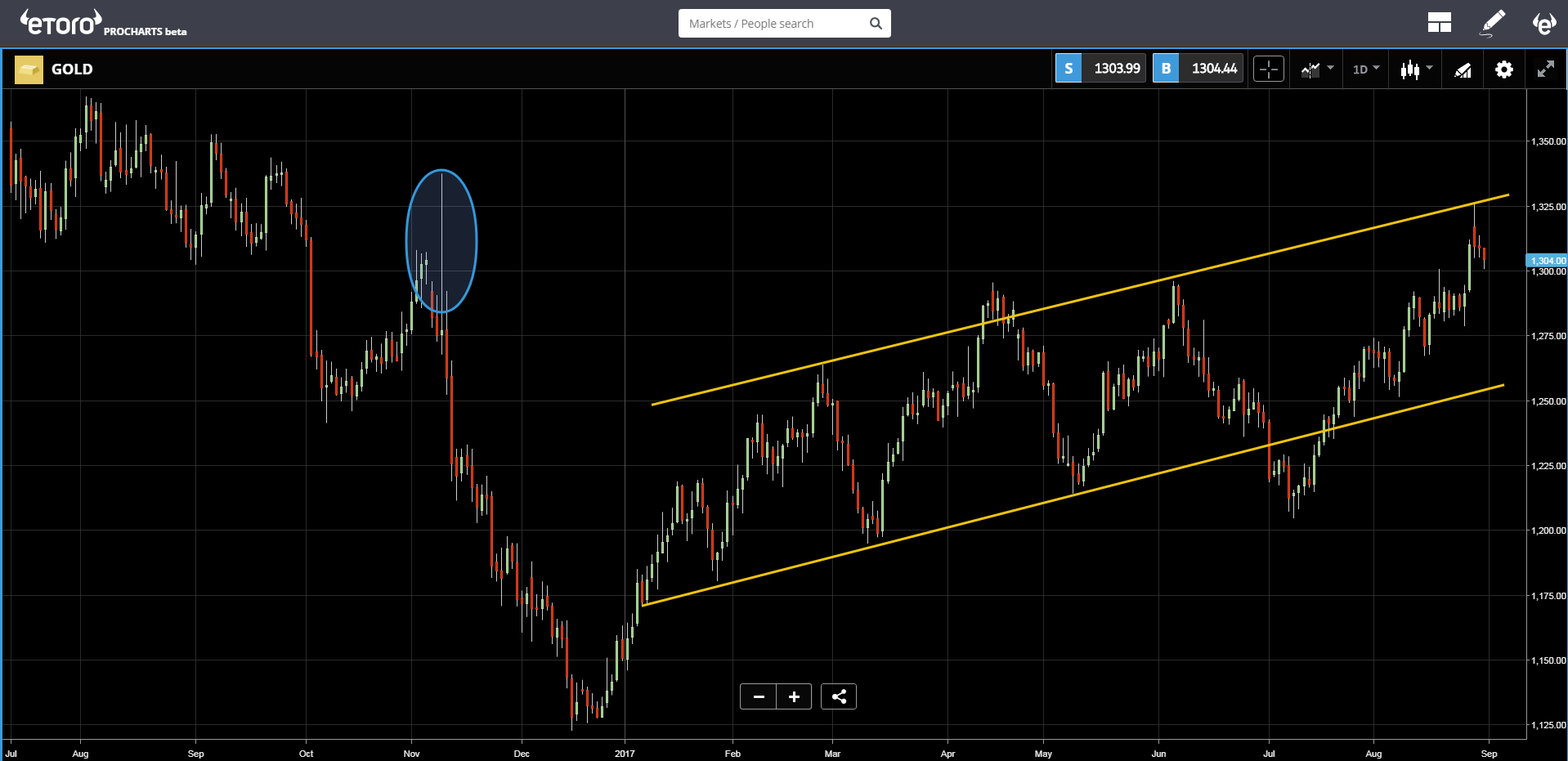This screenshot has width=1568, height=761.
Task: Click the eToro ProCharts logo
Action: pyautogui.click(x=103, y=23)
